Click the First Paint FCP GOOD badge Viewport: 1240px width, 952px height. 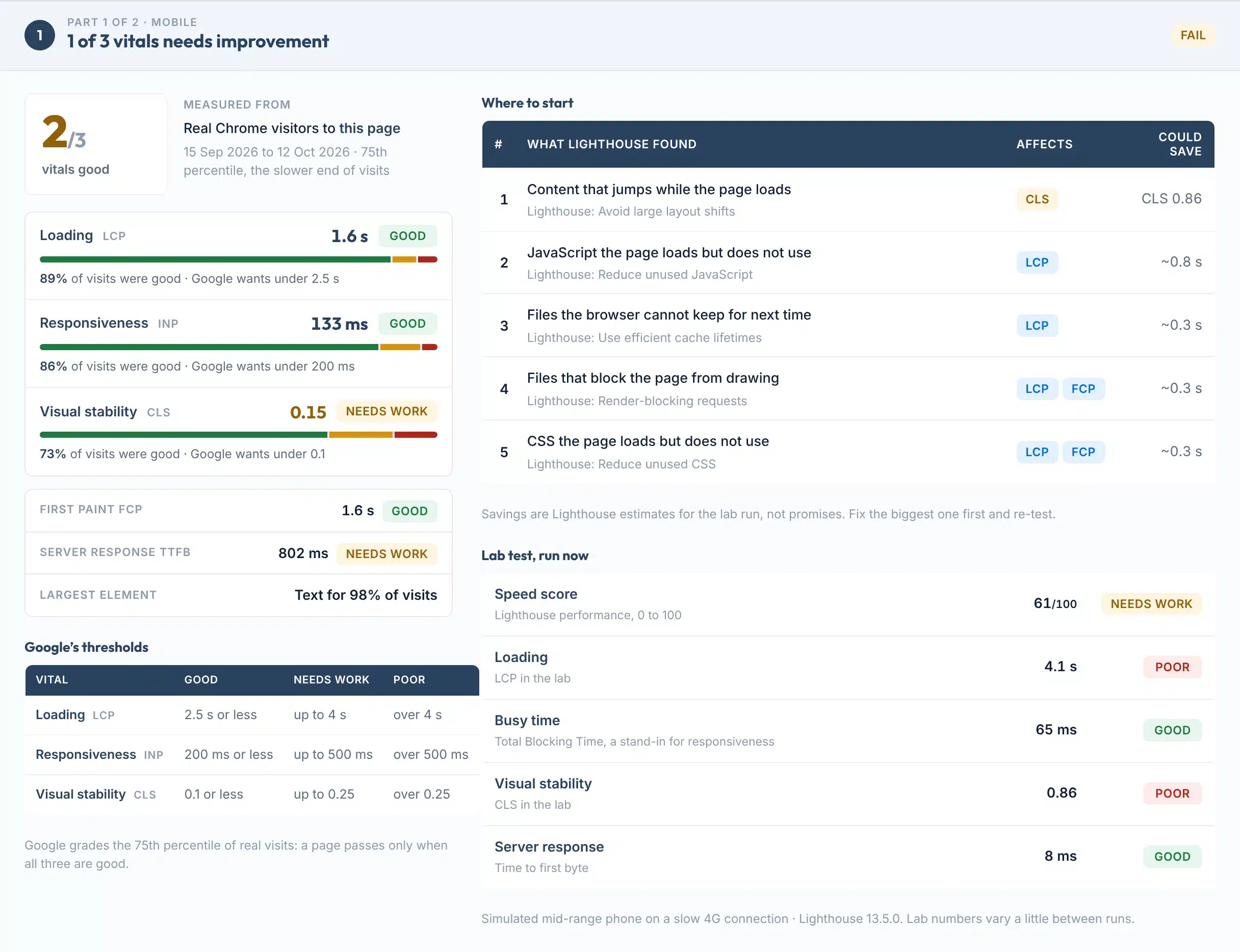[x=409, y=511]
